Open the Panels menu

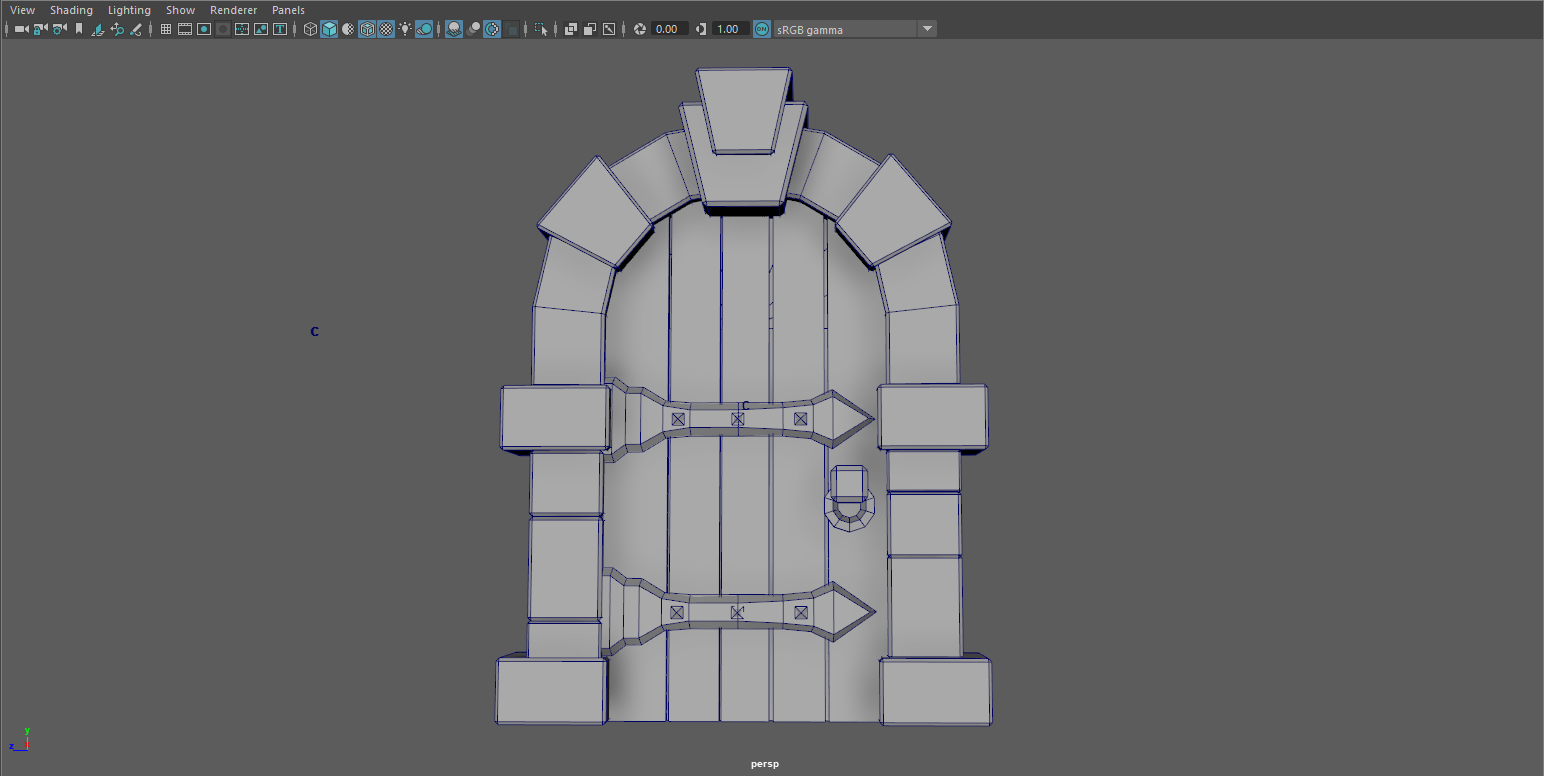(x=288, y=9)
